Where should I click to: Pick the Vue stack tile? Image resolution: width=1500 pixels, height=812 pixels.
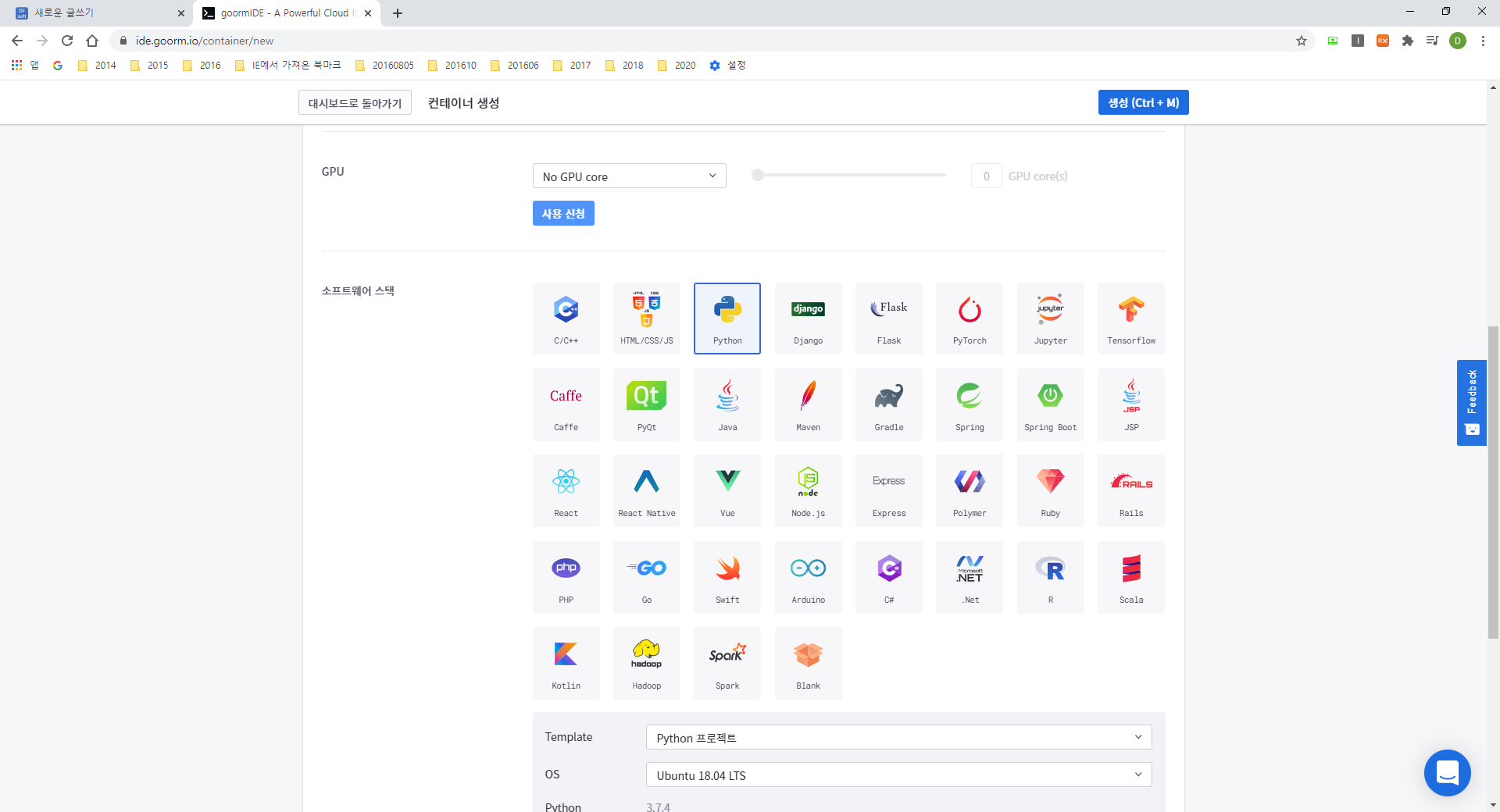(727, 491)
